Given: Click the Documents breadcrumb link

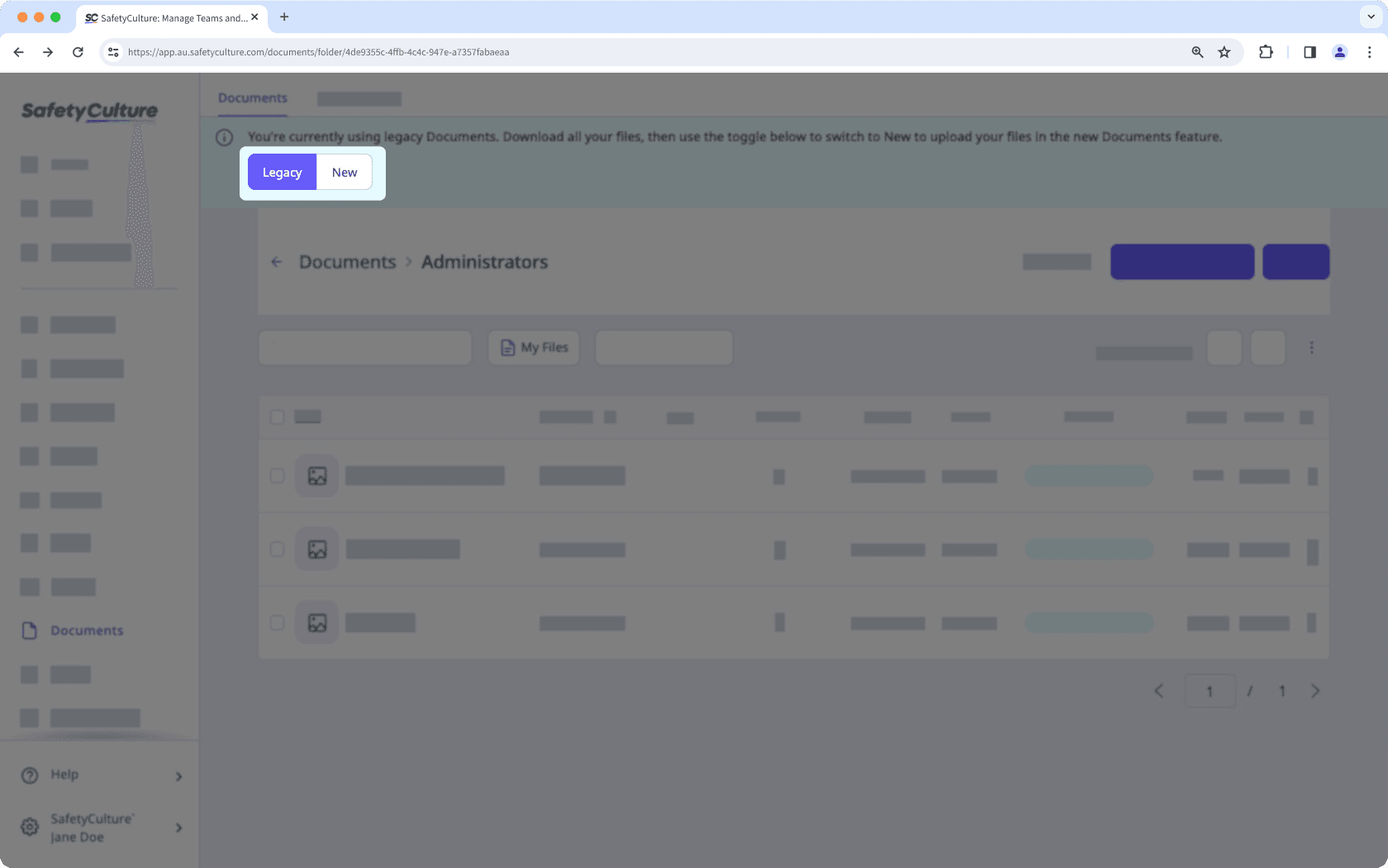Looking at the screenshot, I should point(348,263).
